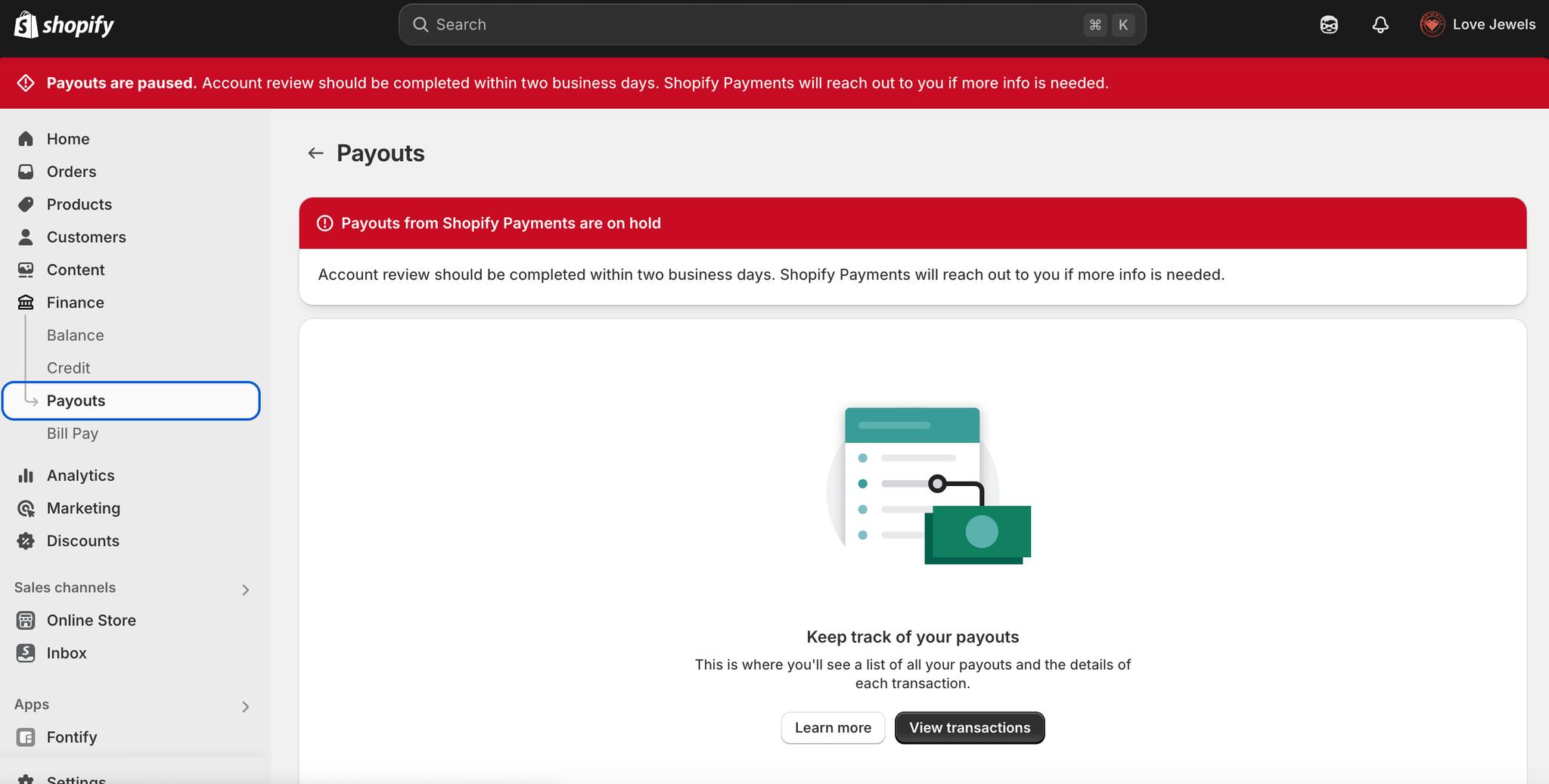Expand the Apps section chevron
The height and width of the screenshot is (784, 1549).
click(x=245, y=707)
